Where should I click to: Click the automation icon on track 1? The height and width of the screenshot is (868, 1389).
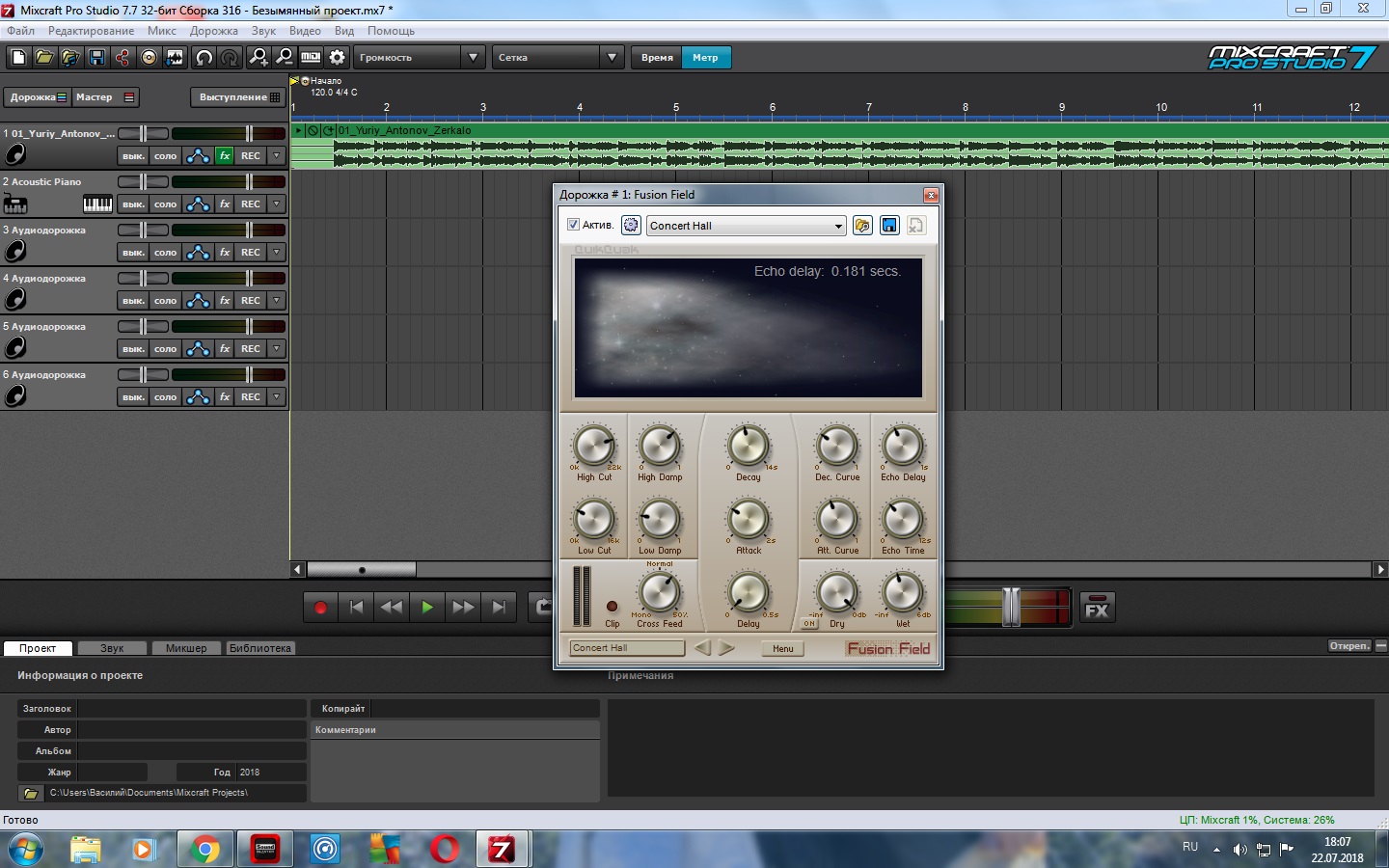tap(198, 155)
